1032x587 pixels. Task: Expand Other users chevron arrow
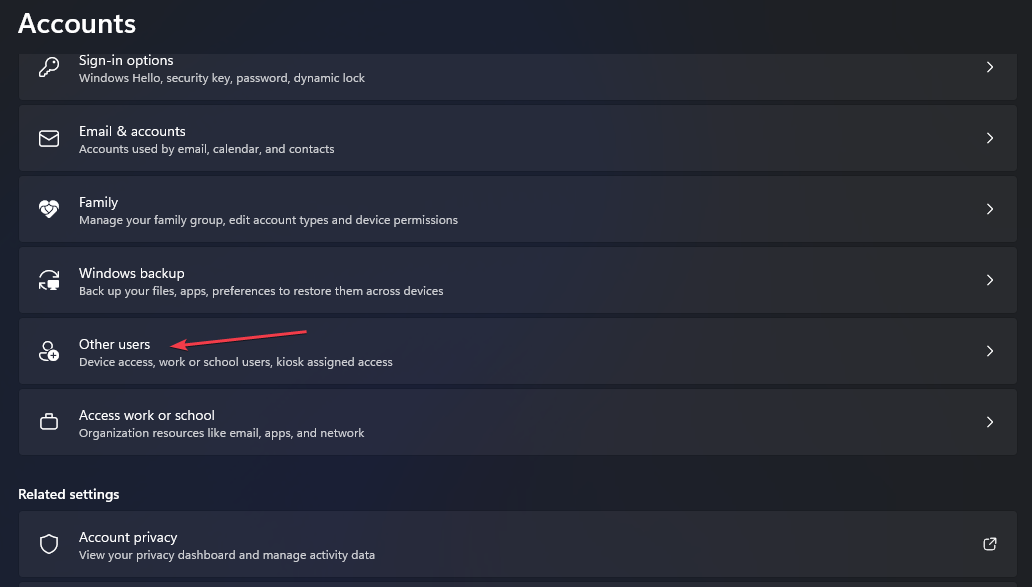tap(990, 351)
